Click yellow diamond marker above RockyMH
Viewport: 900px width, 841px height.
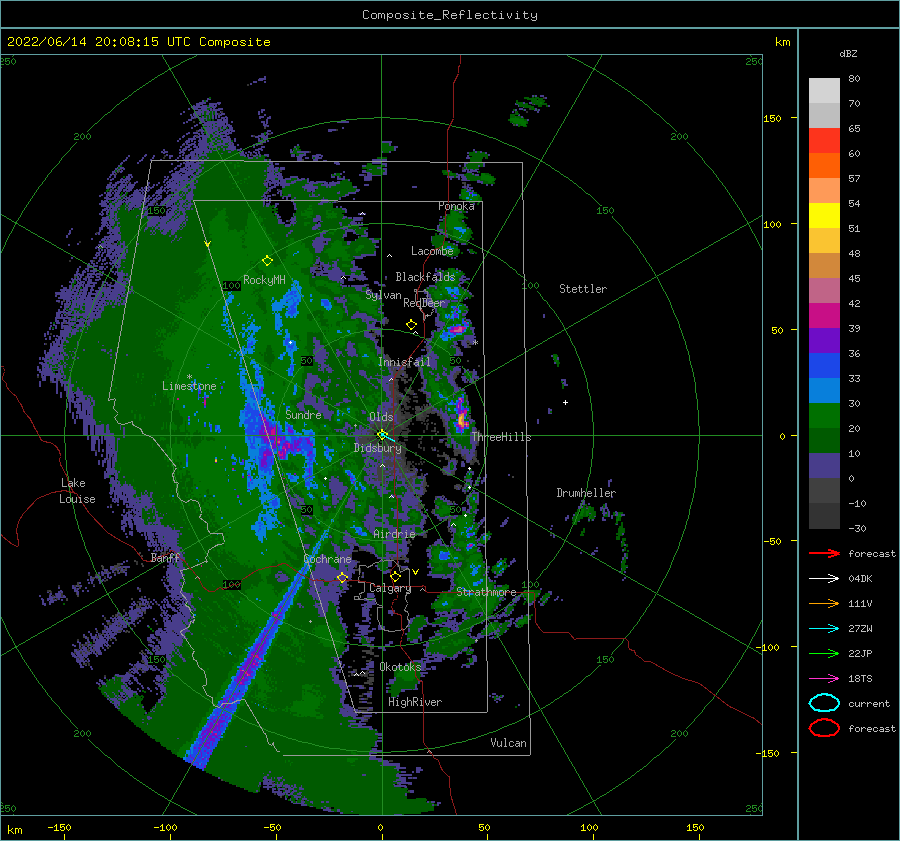(267, 261)
